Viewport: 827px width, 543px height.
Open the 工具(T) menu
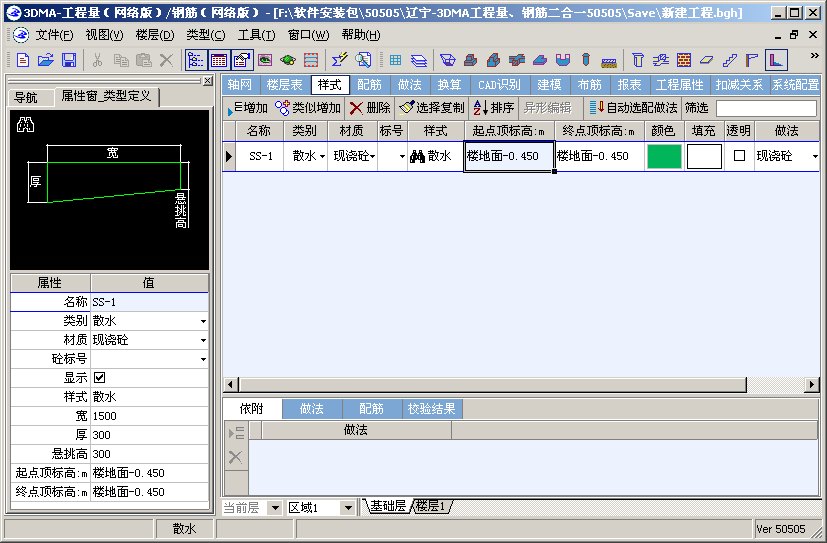256,35
